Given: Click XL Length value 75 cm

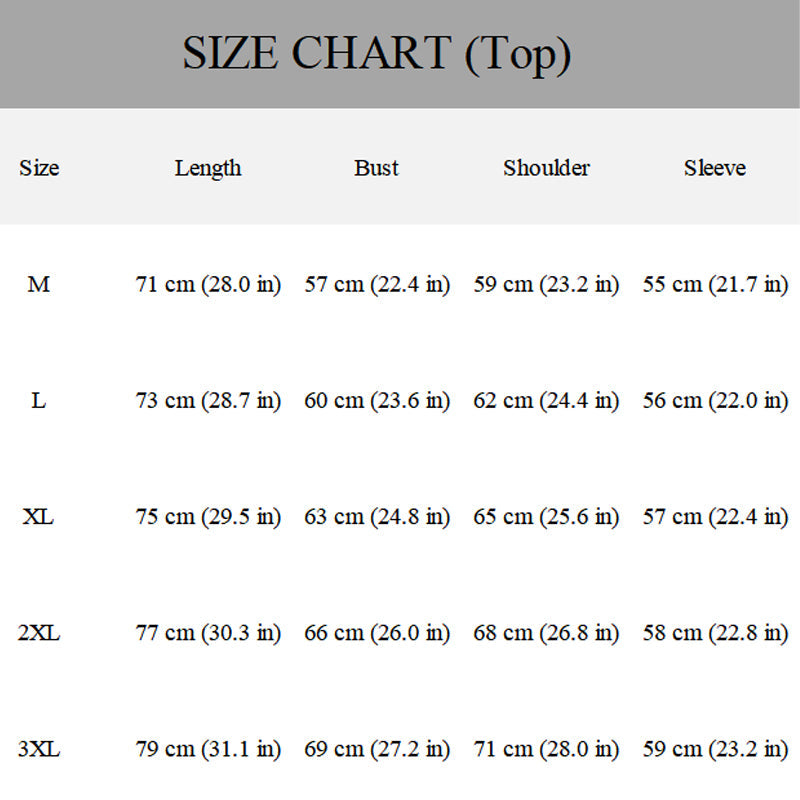Looking at the screenshot, I should (208, 517).
